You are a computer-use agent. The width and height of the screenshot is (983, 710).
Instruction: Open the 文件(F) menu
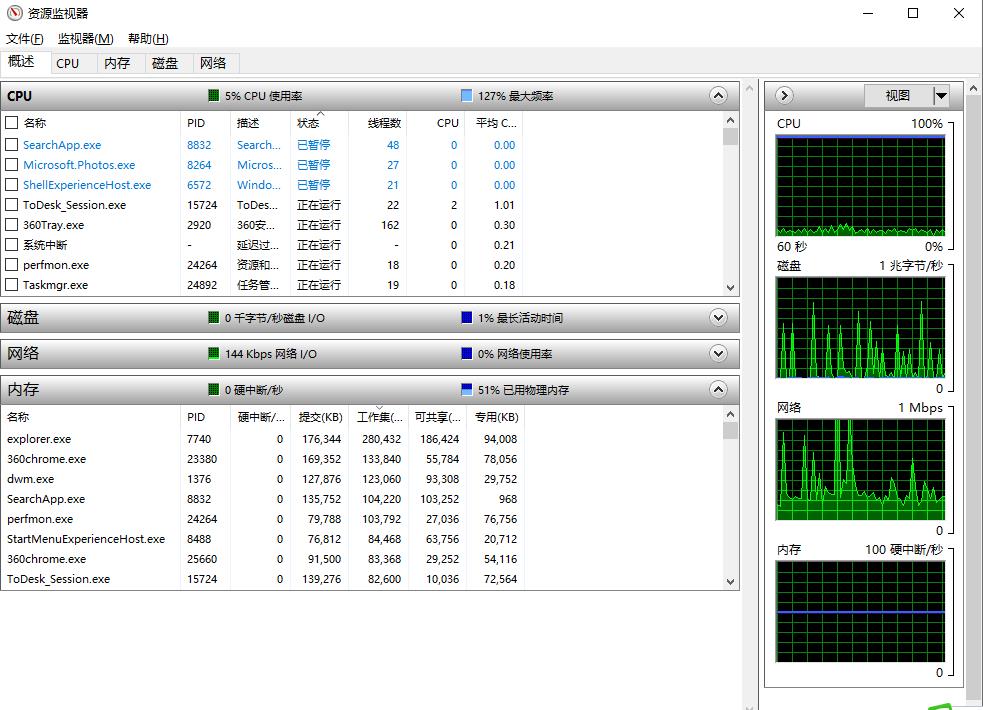[24, 39]
